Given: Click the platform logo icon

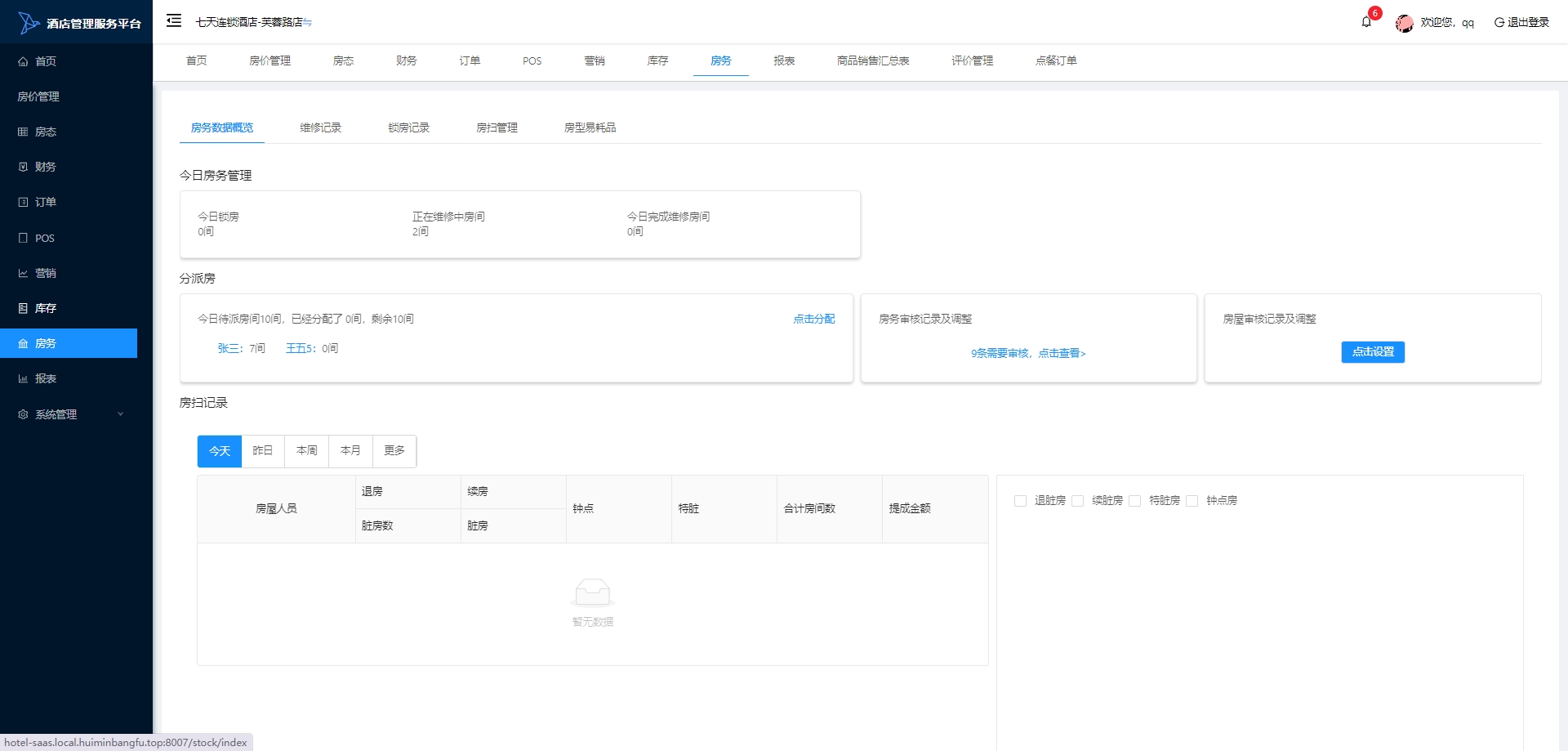Looking at the screenshot, I should pos(29,23).
